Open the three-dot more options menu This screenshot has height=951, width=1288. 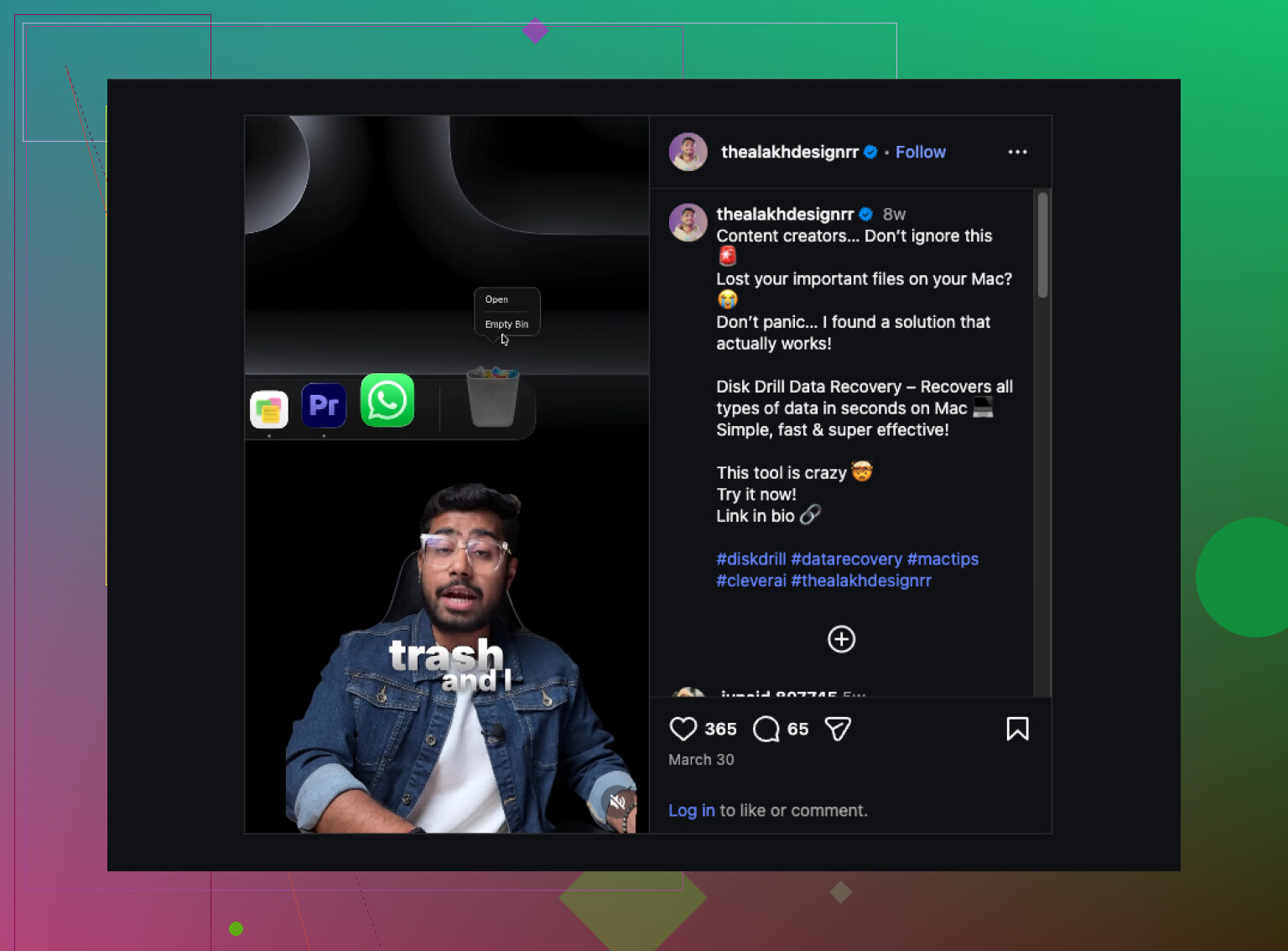click(1017, 152)
